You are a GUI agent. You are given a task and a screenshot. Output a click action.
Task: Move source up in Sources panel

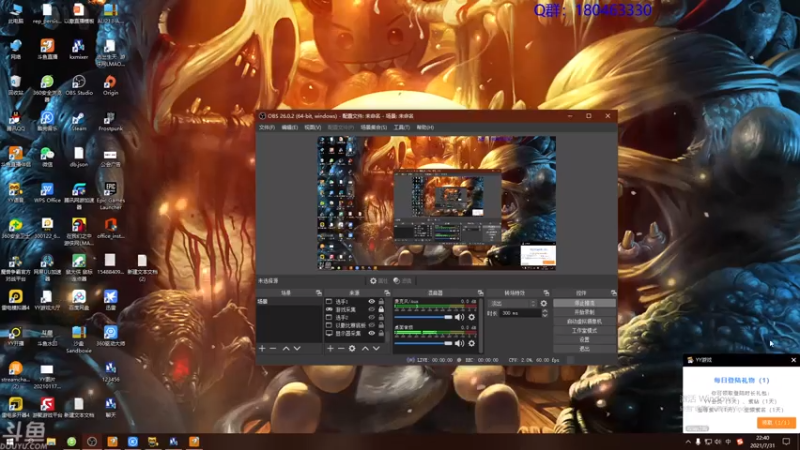click(x=365, y=348)
